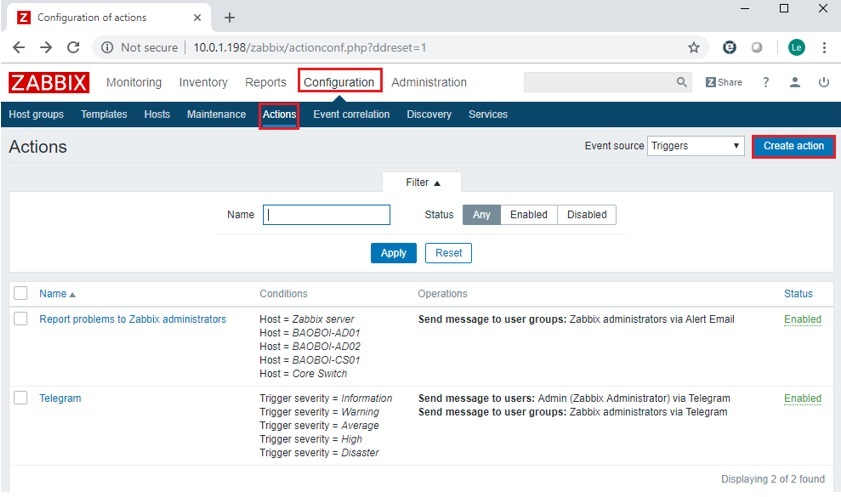The width and height of the screenshot is (841, 497).
Task: Check the Report problems action checkbox
Action: point(21,319)
